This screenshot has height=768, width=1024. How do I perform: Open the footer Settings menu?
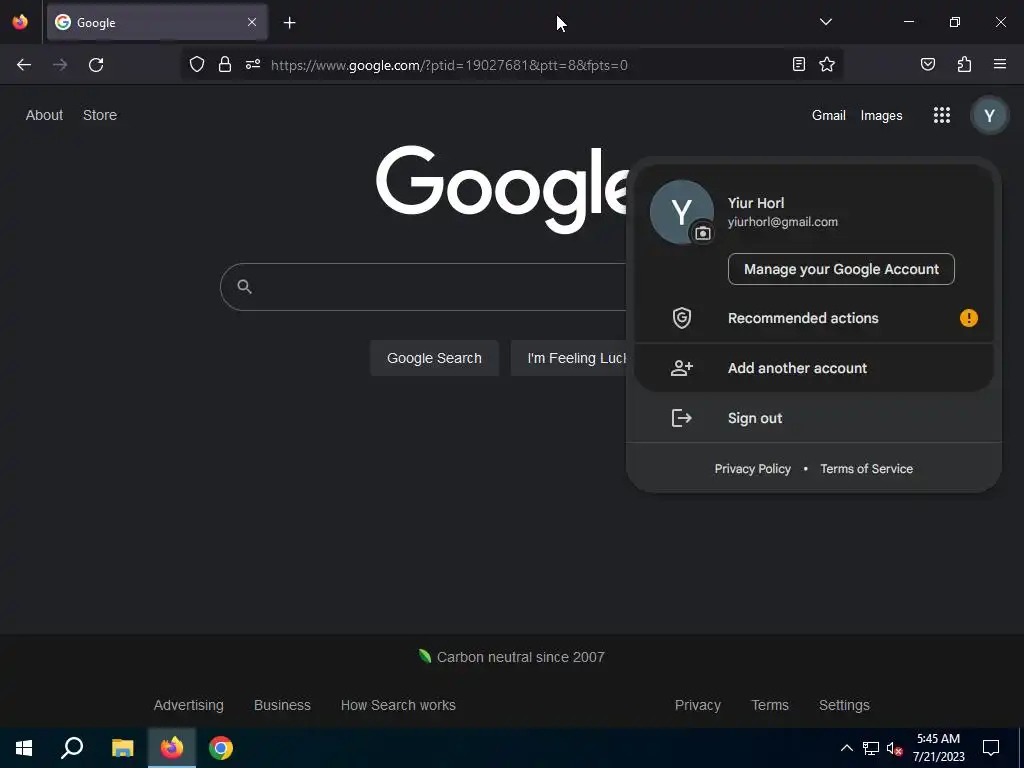click(x=844, y=705)
